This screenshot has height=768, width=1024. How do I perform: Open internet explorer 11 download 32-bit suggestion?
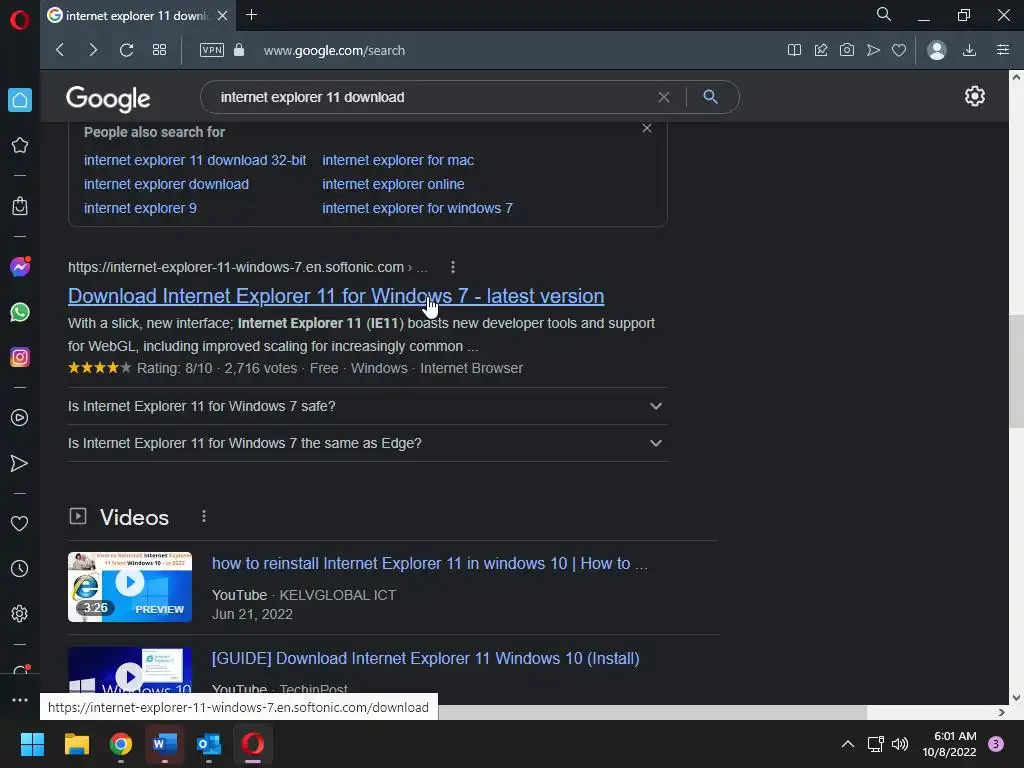coord(195,160)
